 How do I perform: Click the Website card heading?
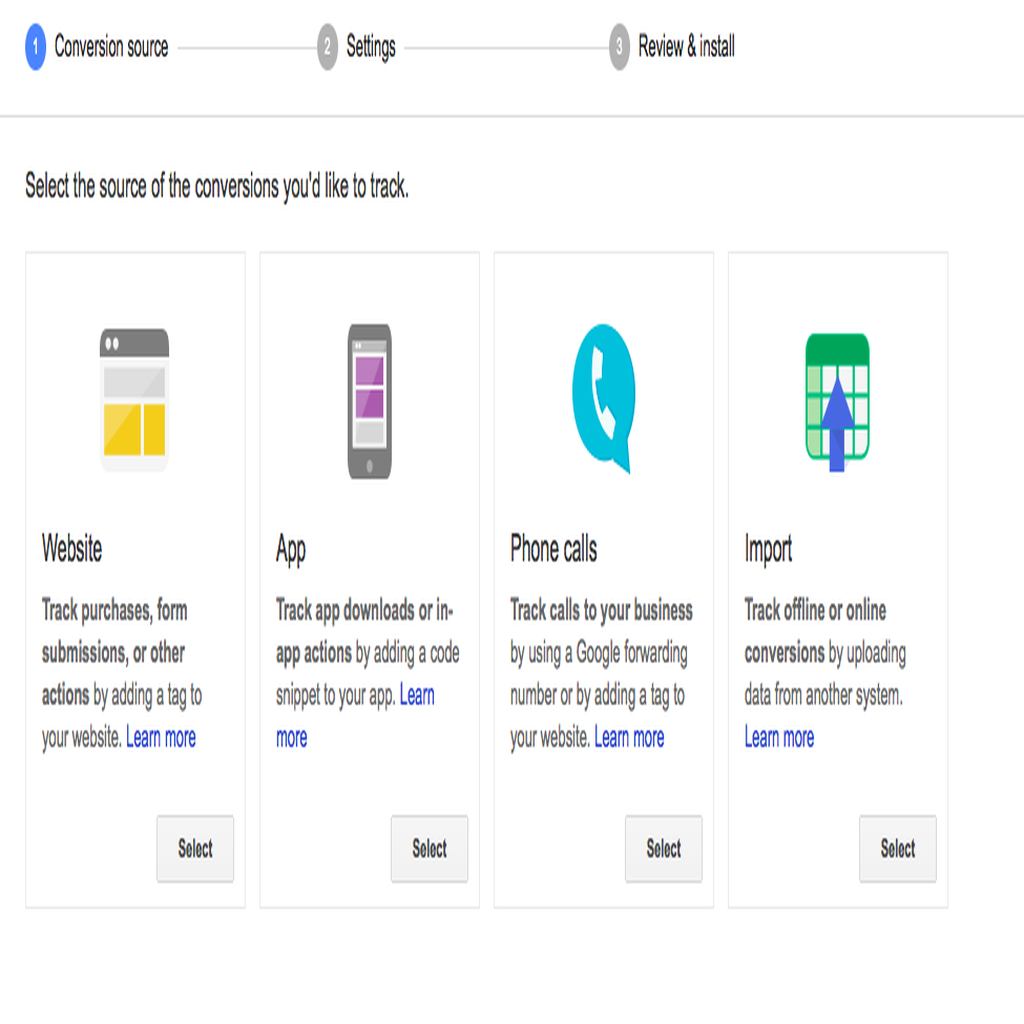(72, 548)
